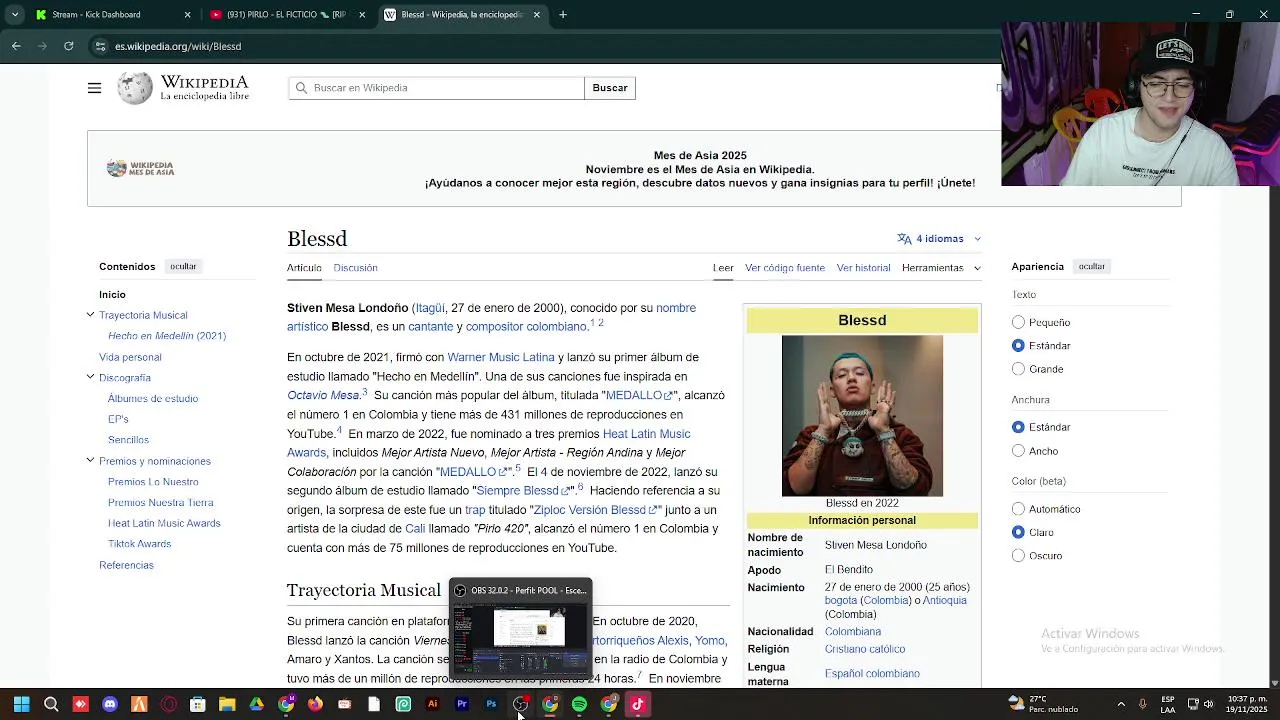This screenshot has width=1280, height=720.
Task: Open the Artículo tab
Action: point(304,268)
